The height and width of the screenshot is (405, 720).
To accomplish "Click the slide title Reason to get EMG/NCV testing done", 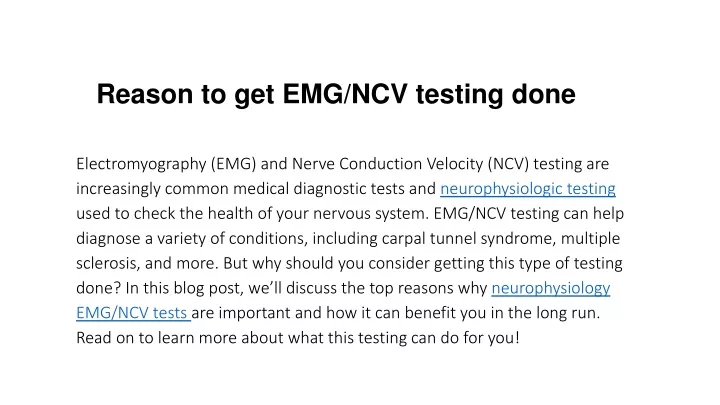I will [336, 94].
